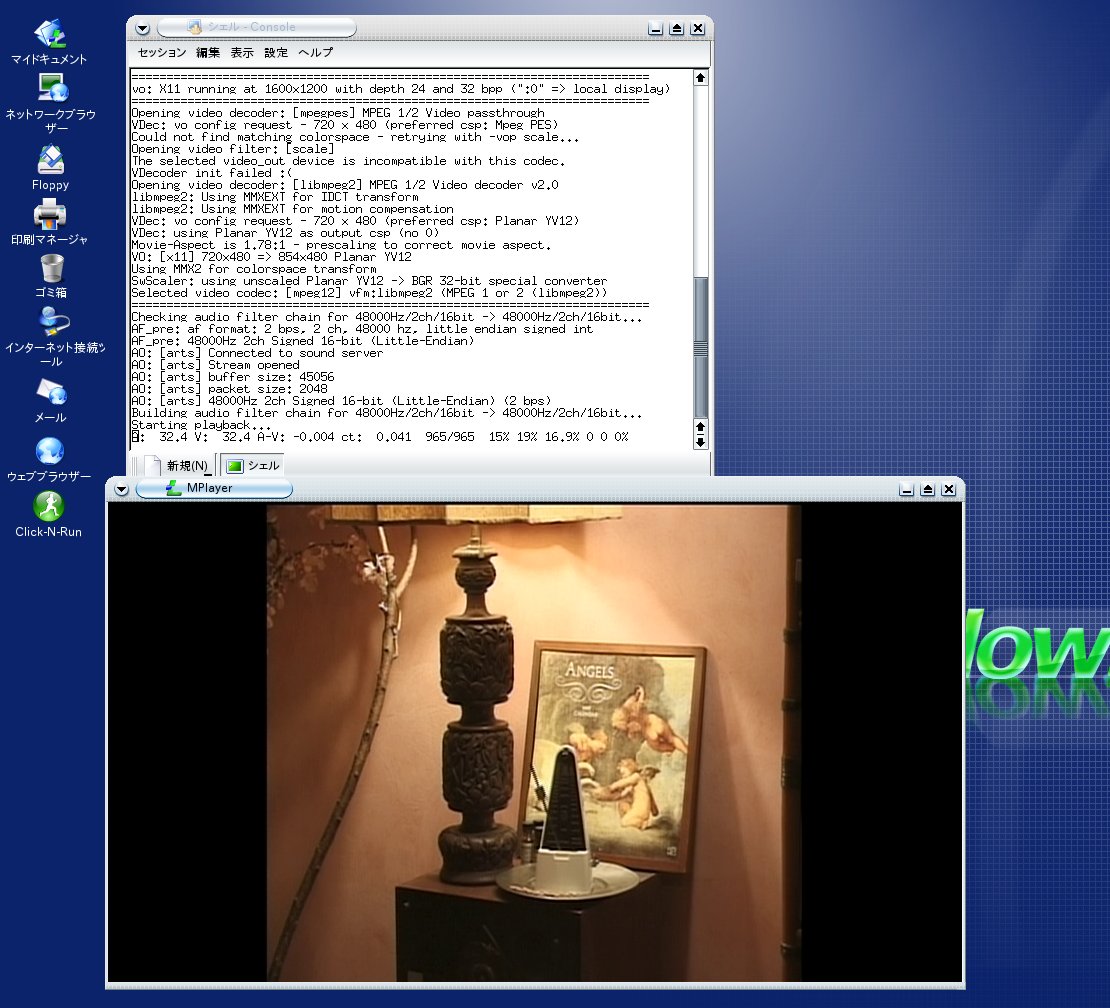Click 'AO: [arts] Stream opened' line

pos(215,365)
